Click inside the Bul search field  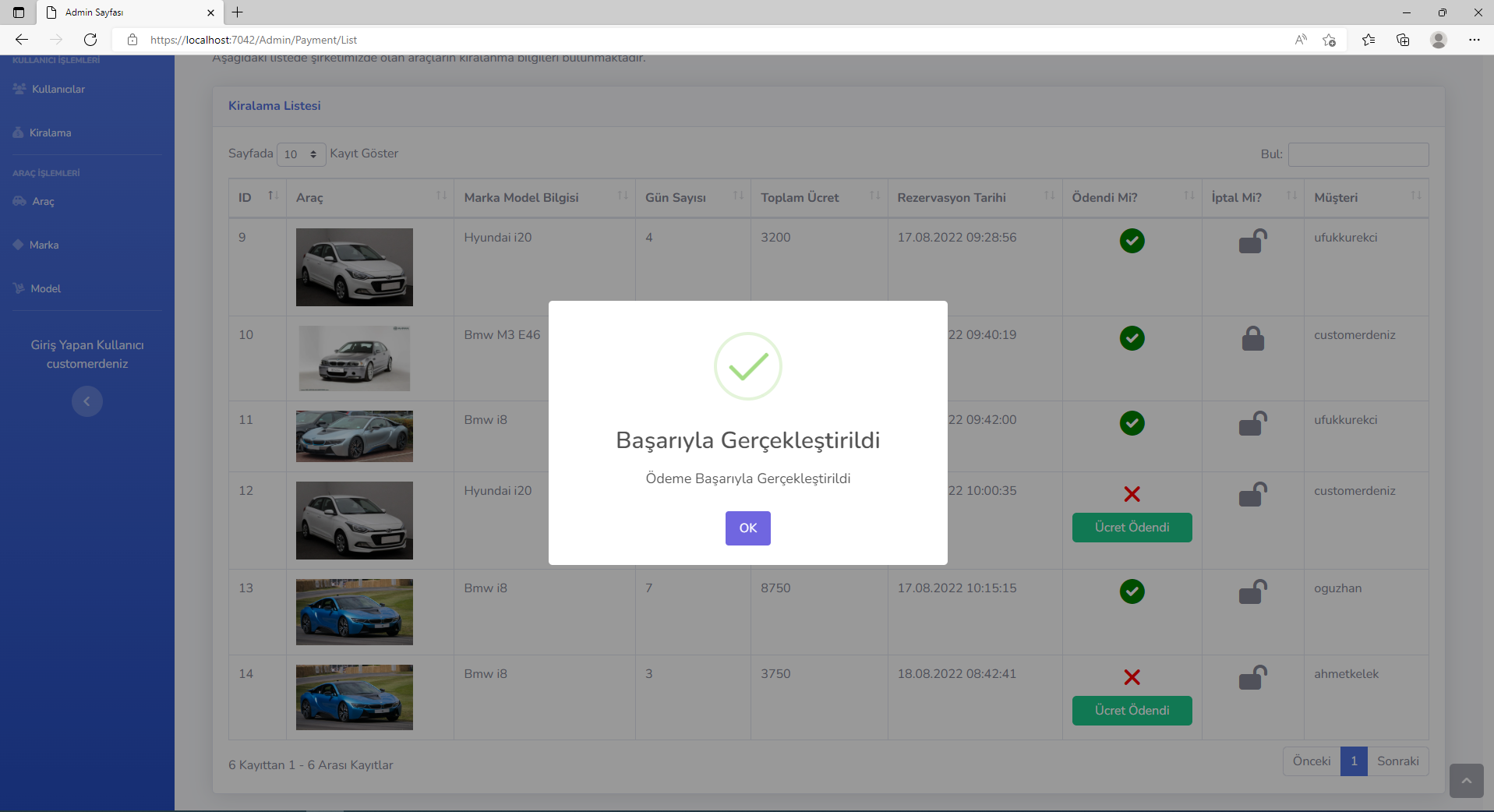coord(1358,154)
